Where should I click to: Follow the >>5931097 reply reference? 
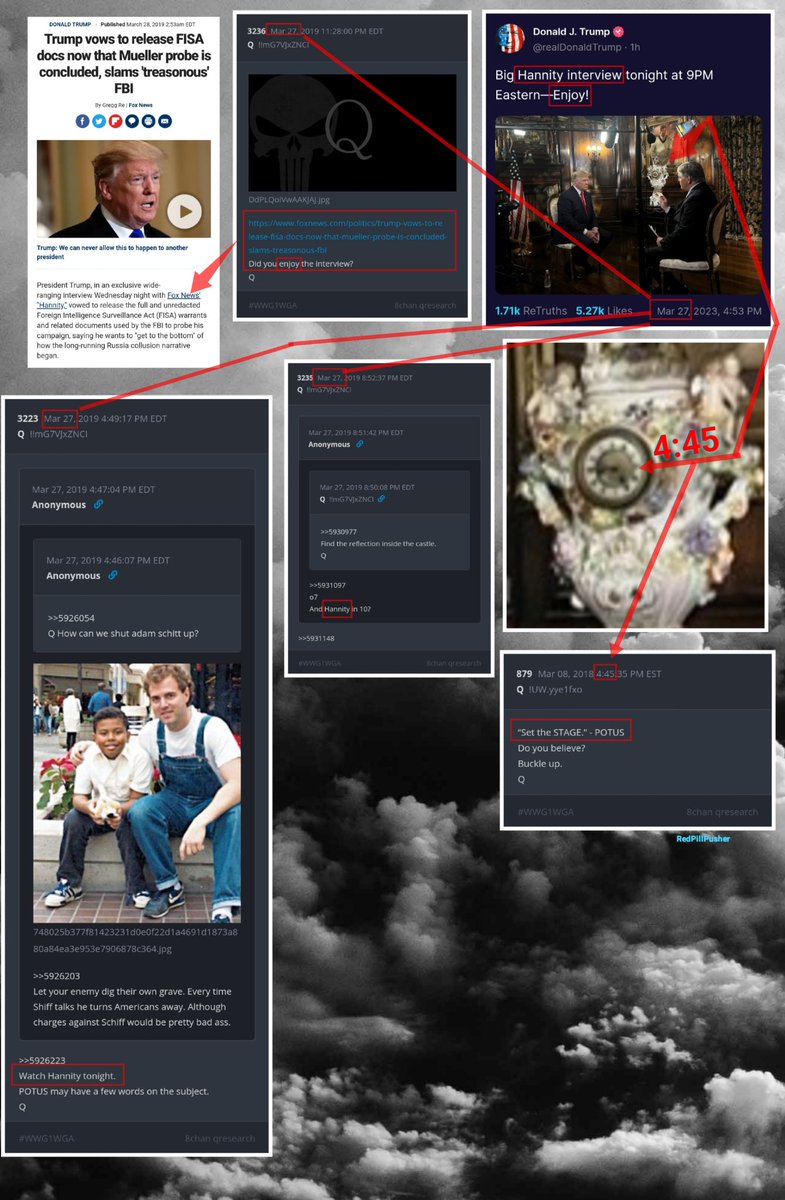click(328, 584)
